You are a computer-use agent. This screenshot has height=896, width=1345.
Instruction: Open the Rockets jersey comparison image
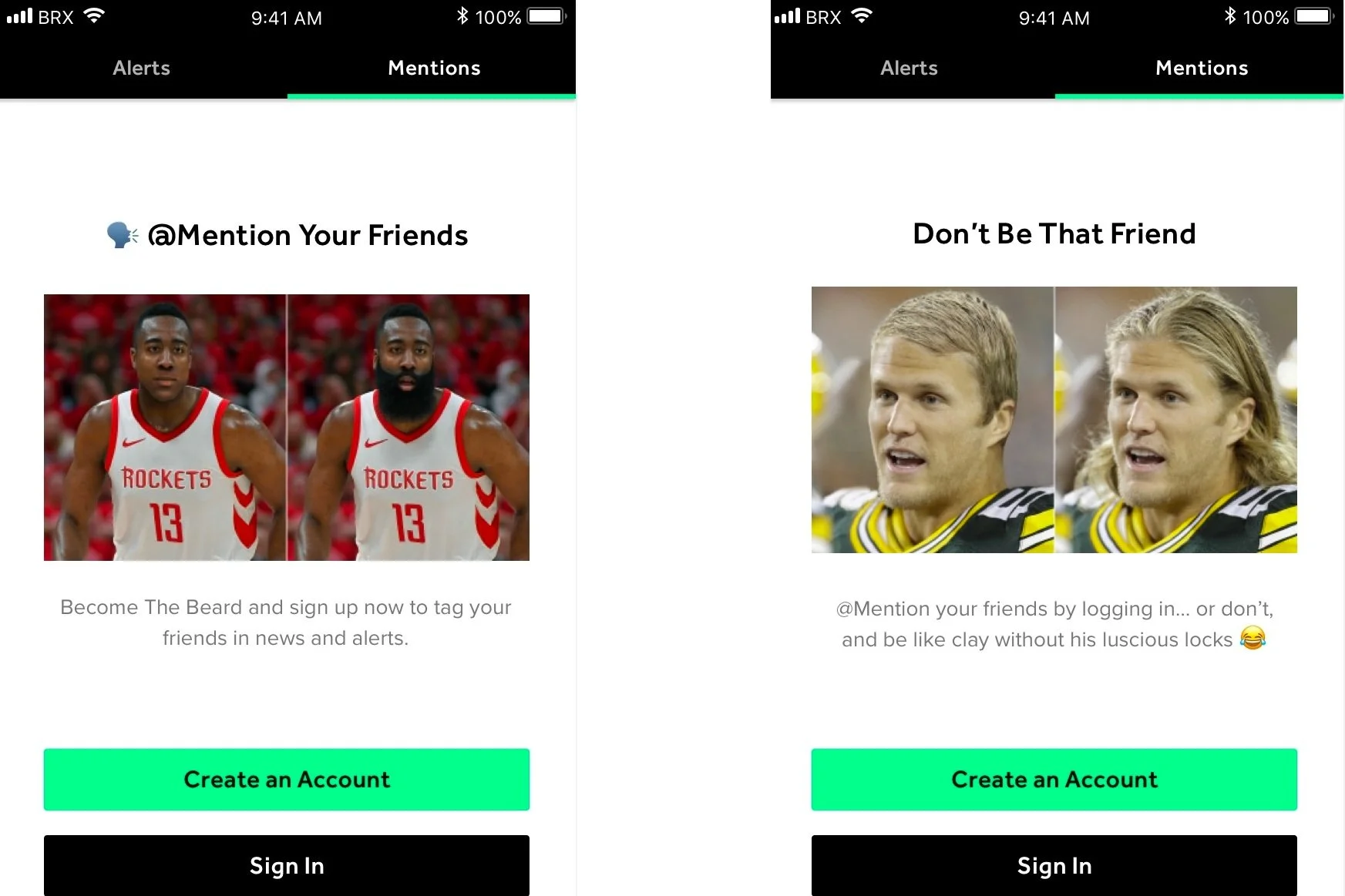(287, 428)
